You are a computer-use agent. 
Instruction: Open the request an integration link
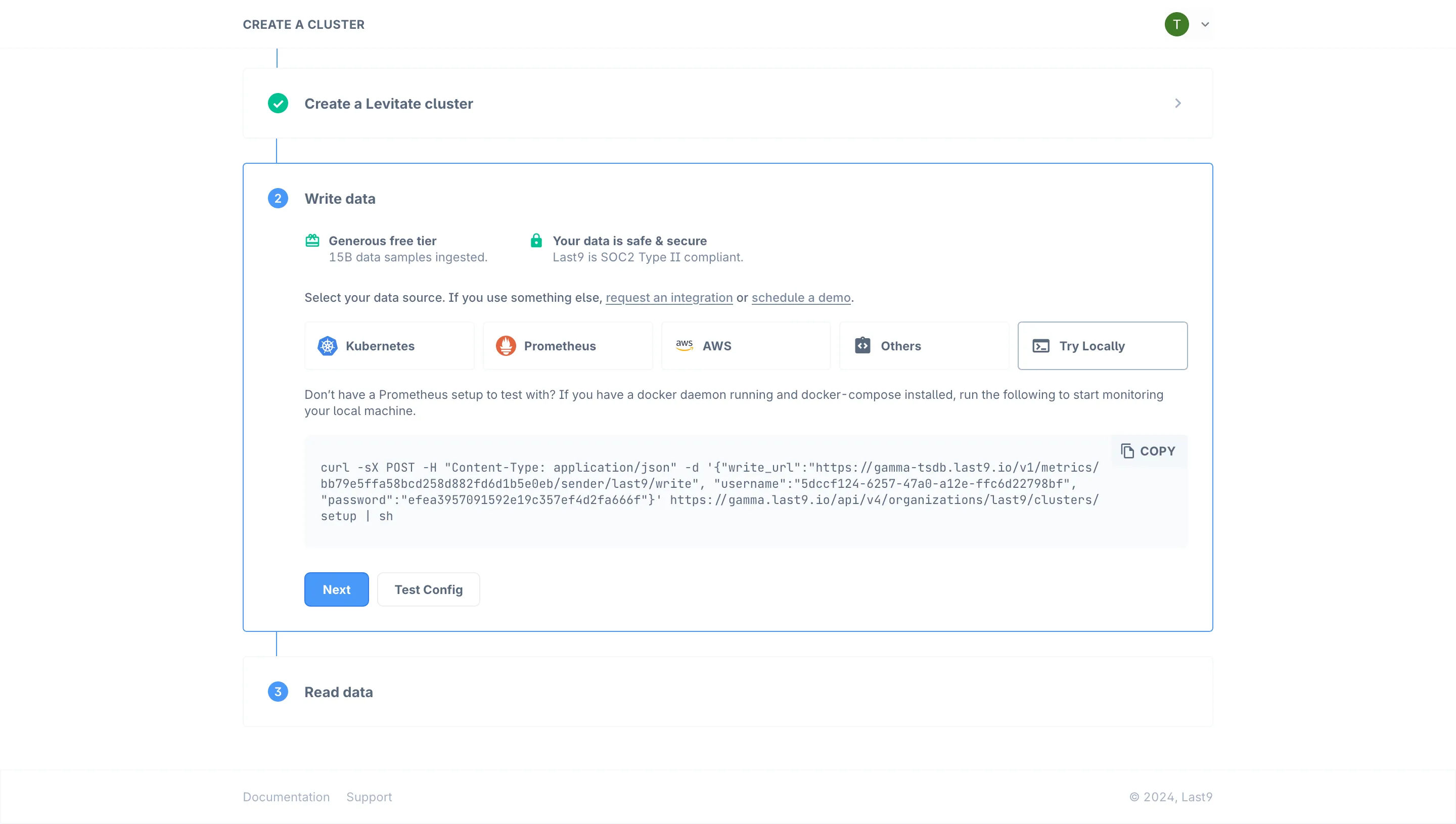(669, 297)
